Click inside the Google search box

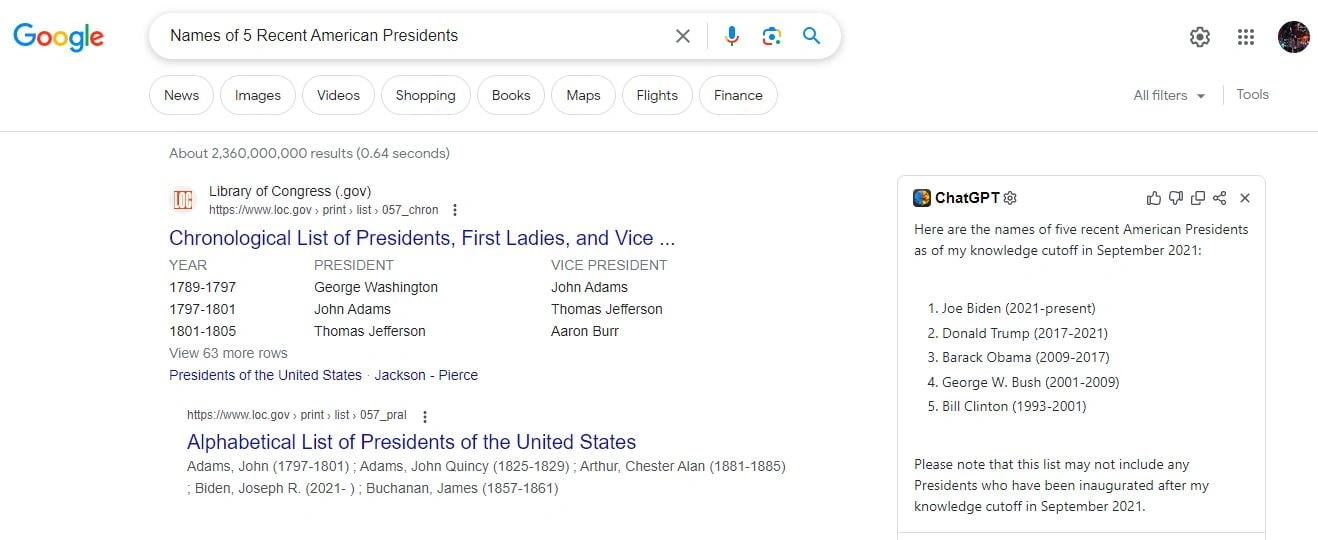410,36
